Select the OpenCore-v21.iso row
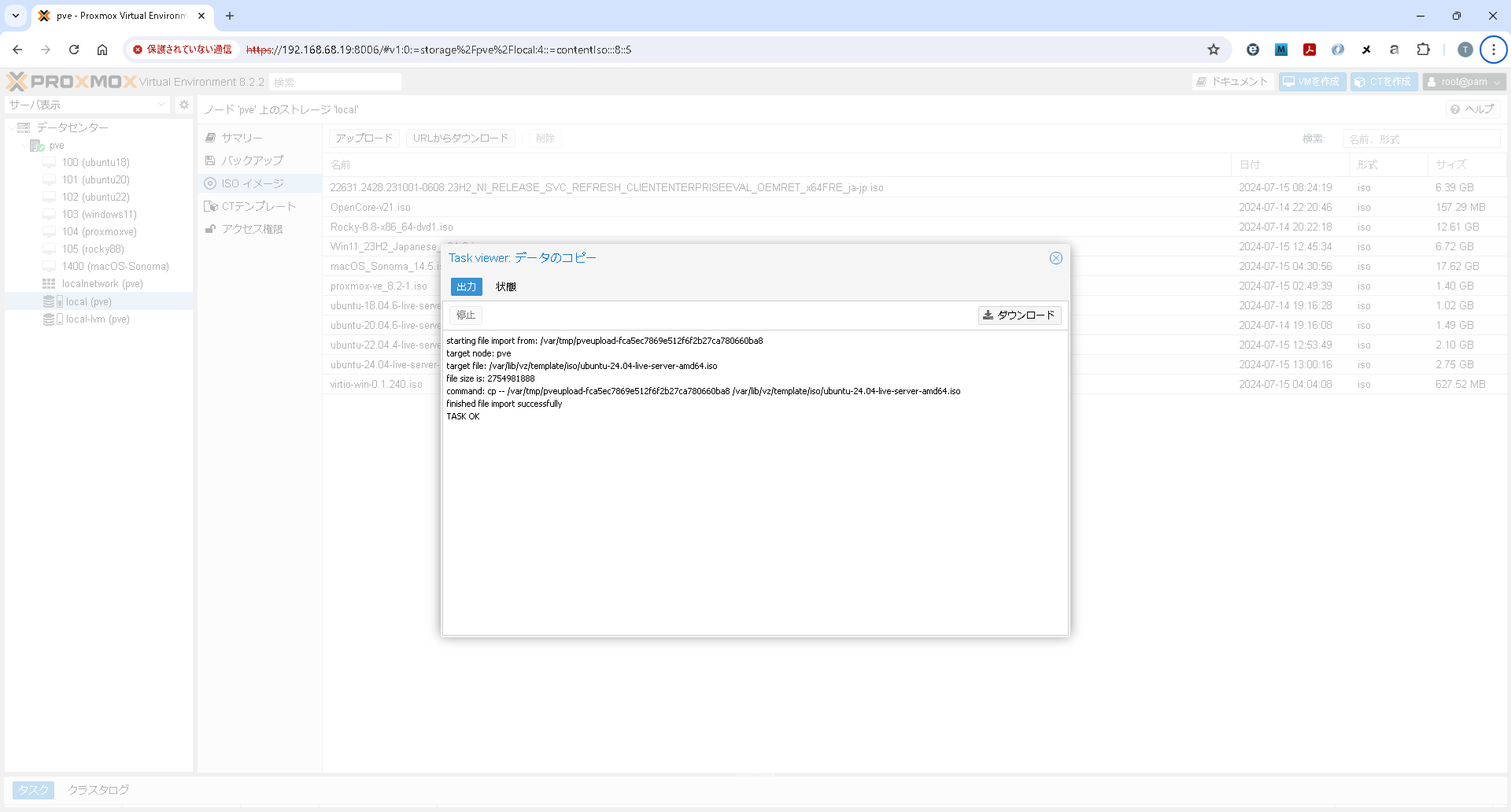This screenshot has width=1511, height=812. tap(914, 208)
